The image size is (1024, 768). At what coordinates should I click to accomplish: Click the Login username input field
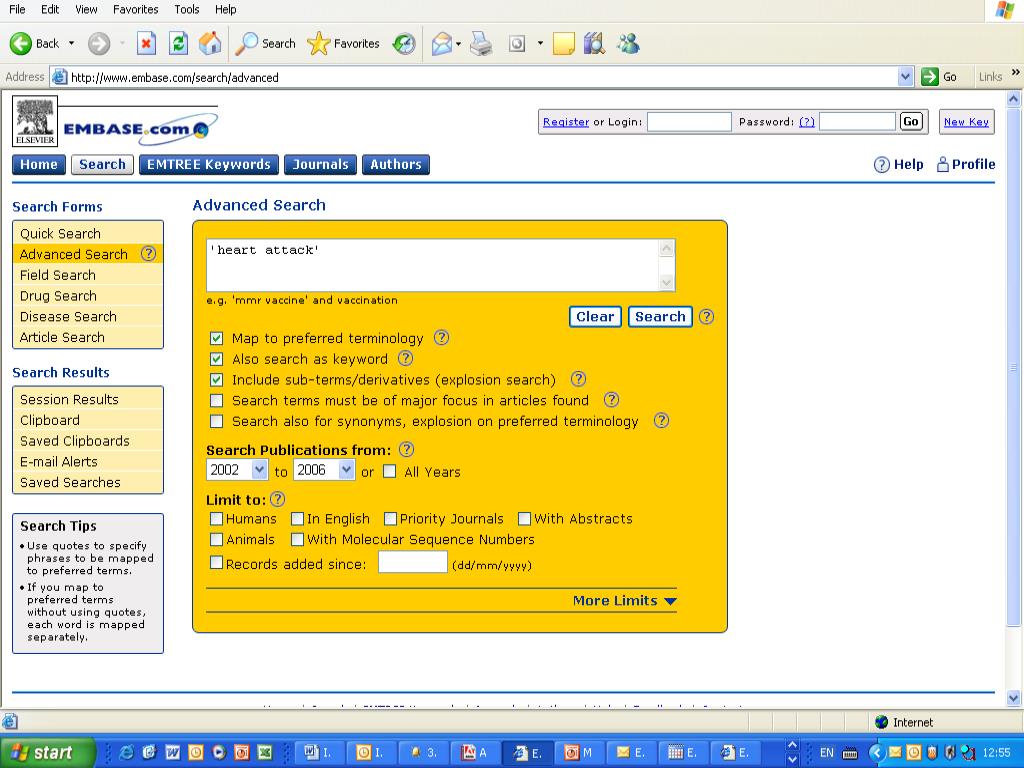(x=689, y=121)
